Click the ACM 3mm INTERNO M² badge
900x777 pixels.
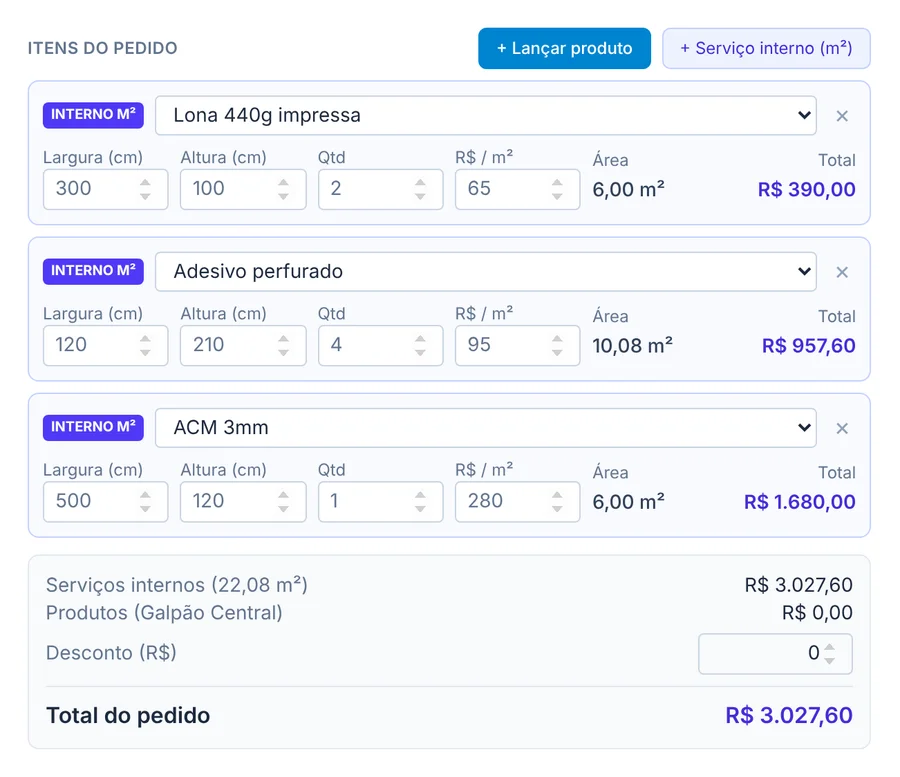pos(93,428)
